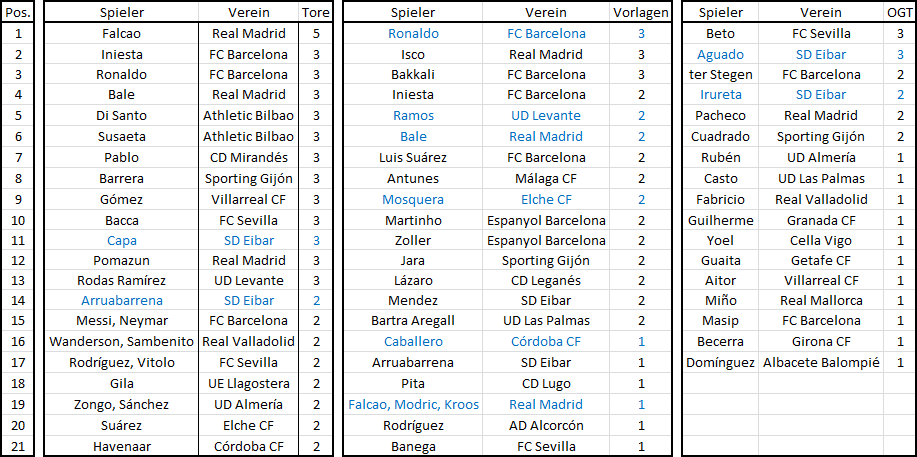Click the blue "UD Levante" club link
917x457 pixels.
(546, 116)
